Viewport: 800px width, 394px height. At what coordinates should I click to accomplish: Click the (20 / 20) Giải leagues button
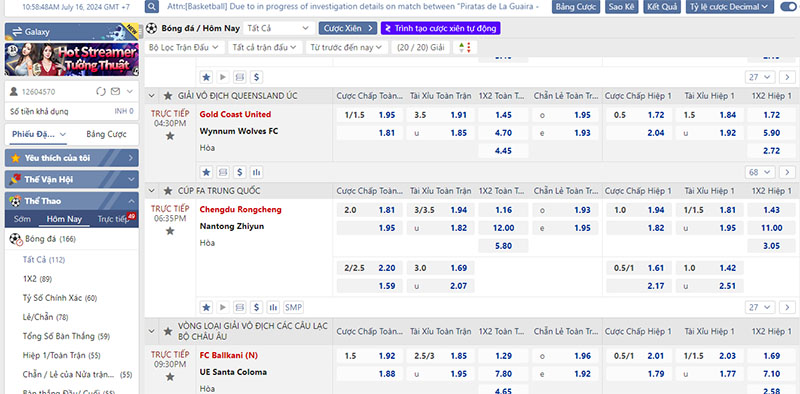tap(421, 47)
